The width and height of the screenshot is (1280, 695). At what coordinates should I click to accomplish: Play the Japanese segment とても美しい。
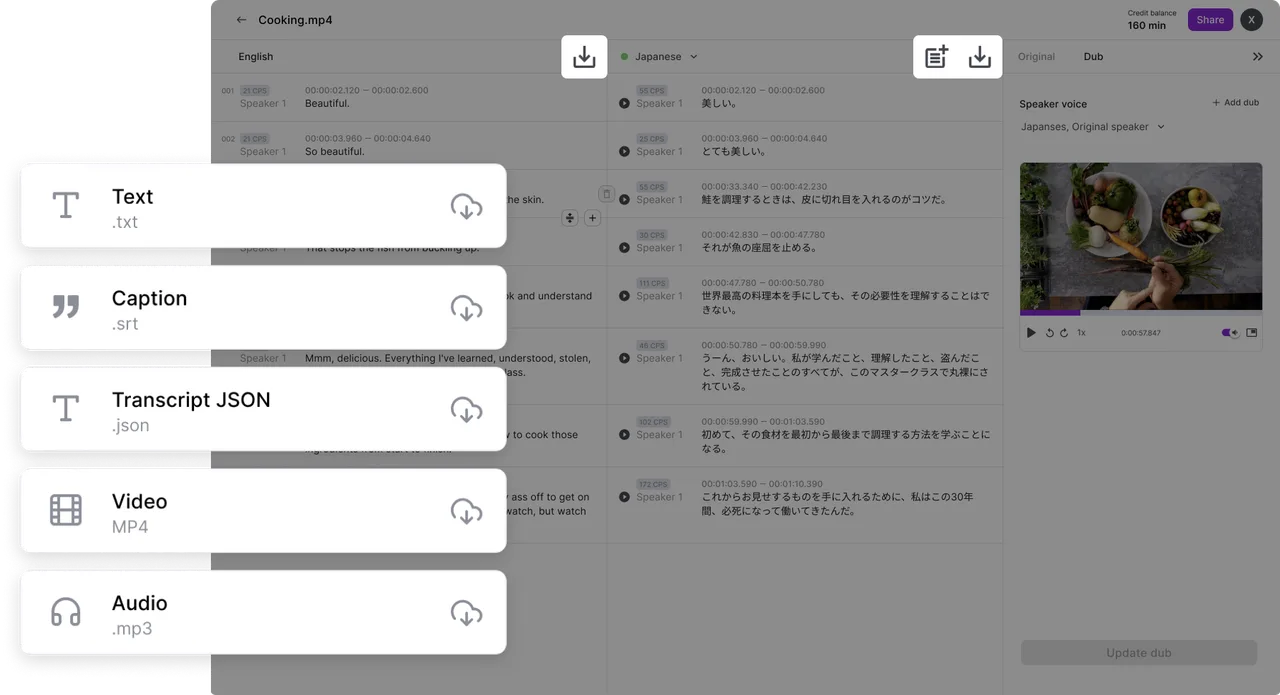(624, 152)
